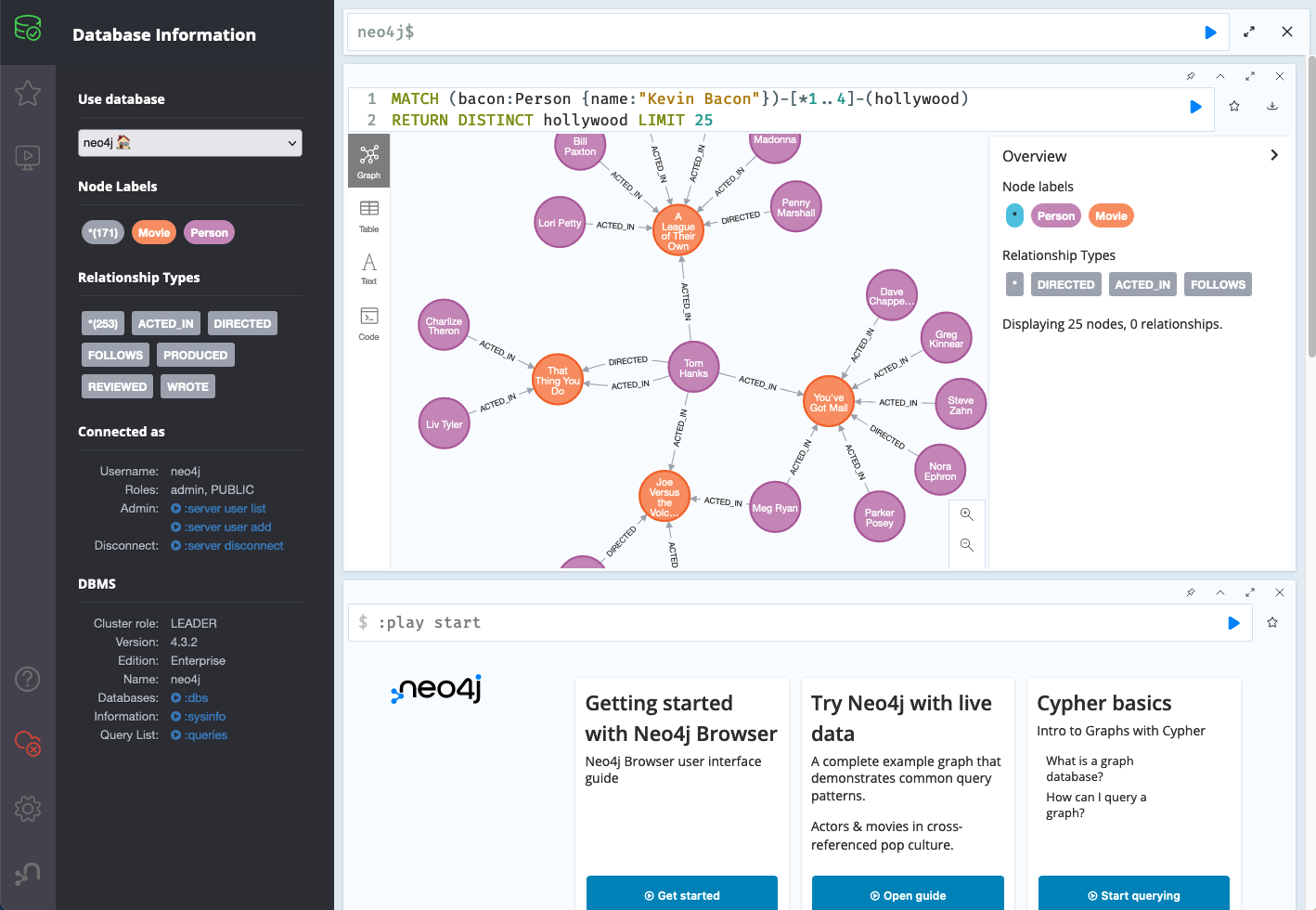Click the Nora Ephron graph node
The width and height of the screenshot is (1316, 910).
pyautogui.click(x=940, y=470)
